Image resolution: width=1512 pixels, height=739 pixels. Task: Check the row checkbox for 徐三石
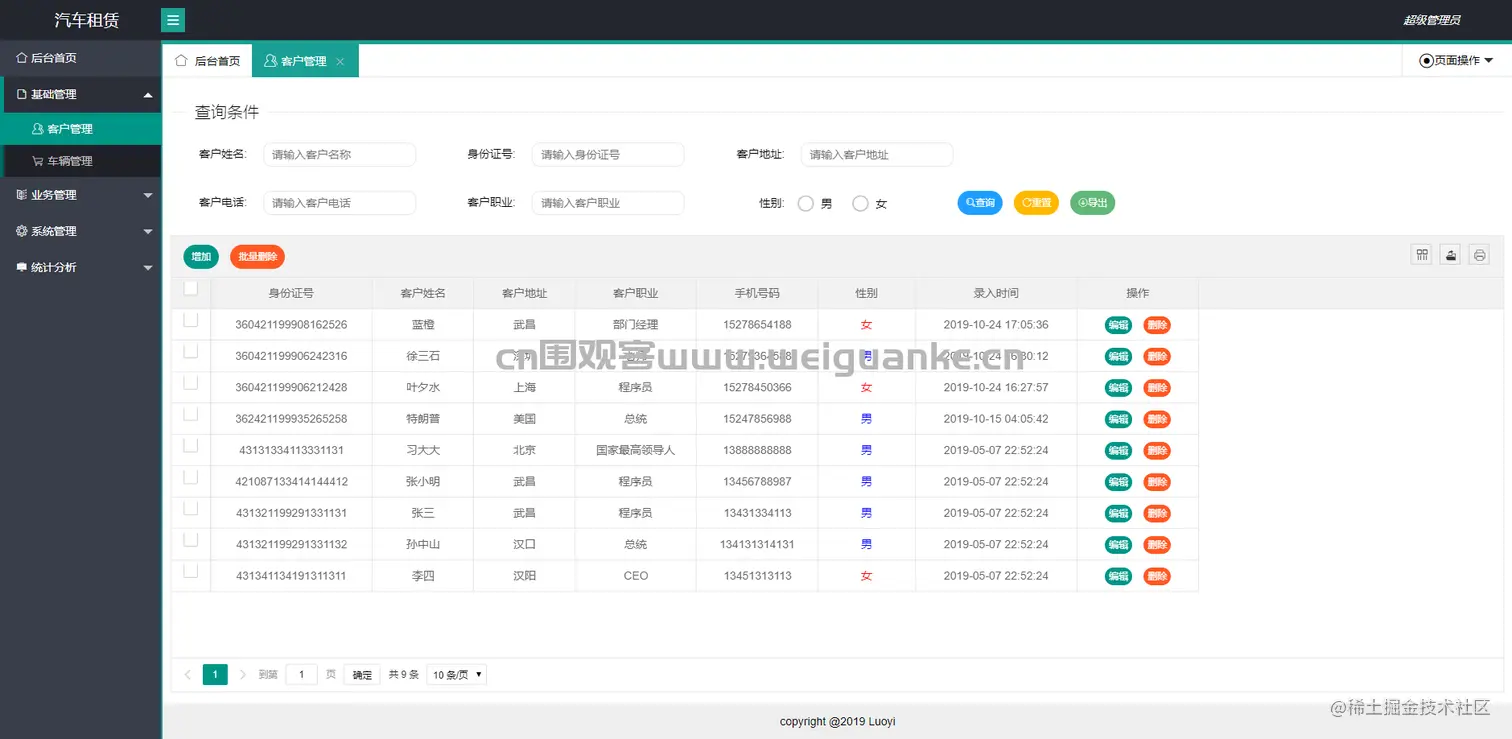pos(190,351)
